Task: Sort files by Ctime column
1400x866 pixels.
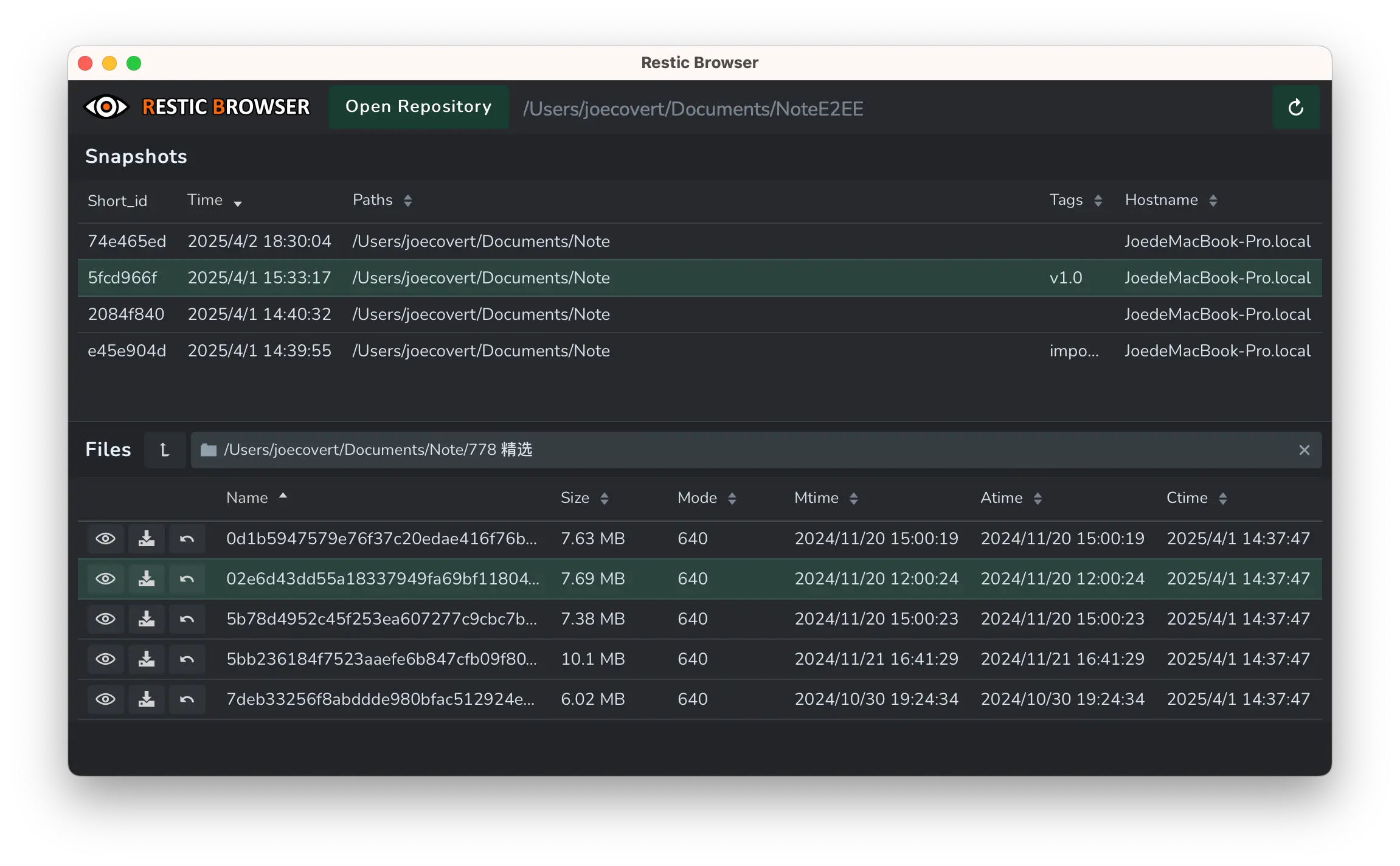Action: [1196, 498]
